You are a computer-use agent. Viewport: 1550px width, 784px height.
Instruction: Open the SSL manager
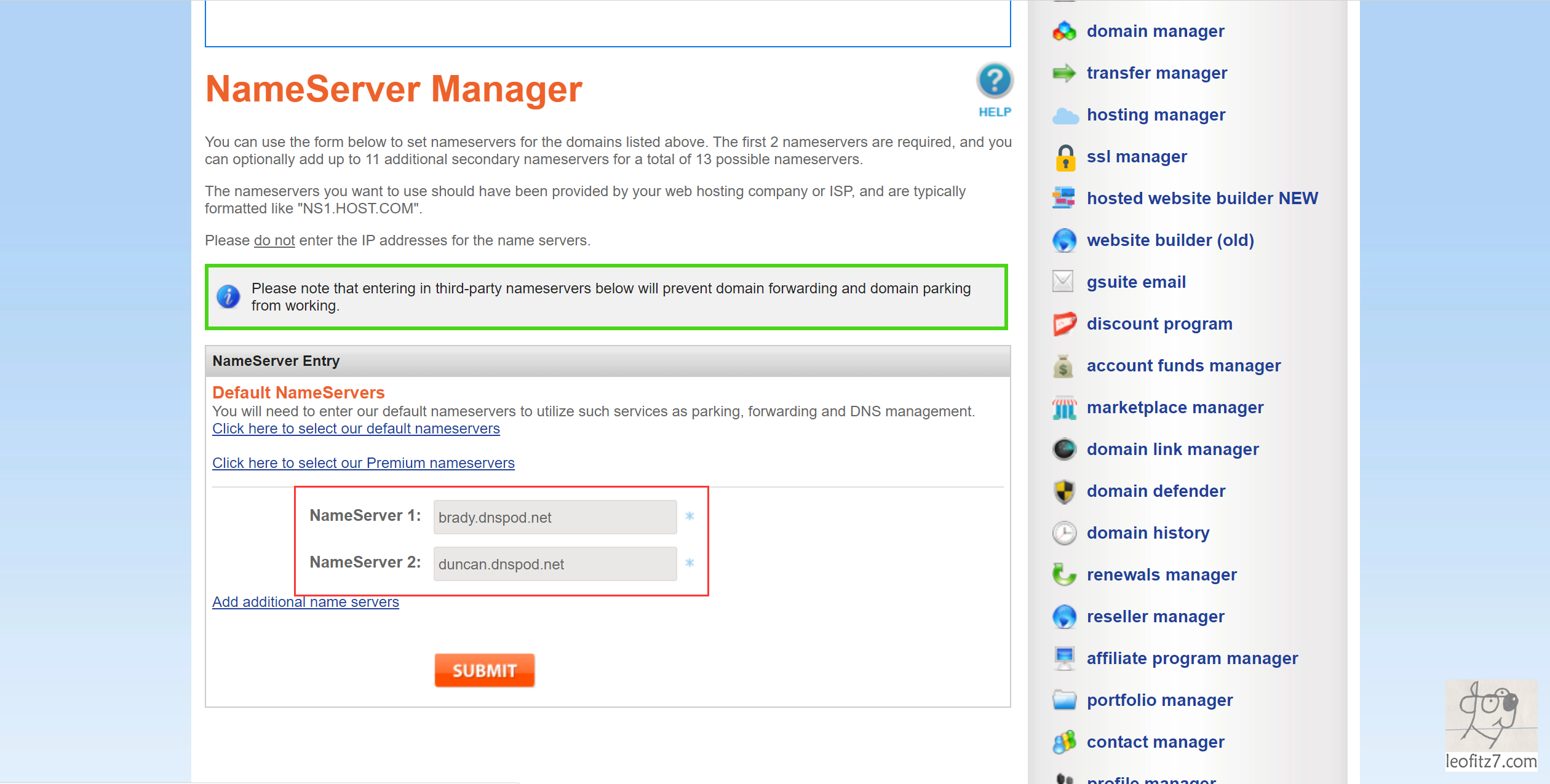(1138, 157)
